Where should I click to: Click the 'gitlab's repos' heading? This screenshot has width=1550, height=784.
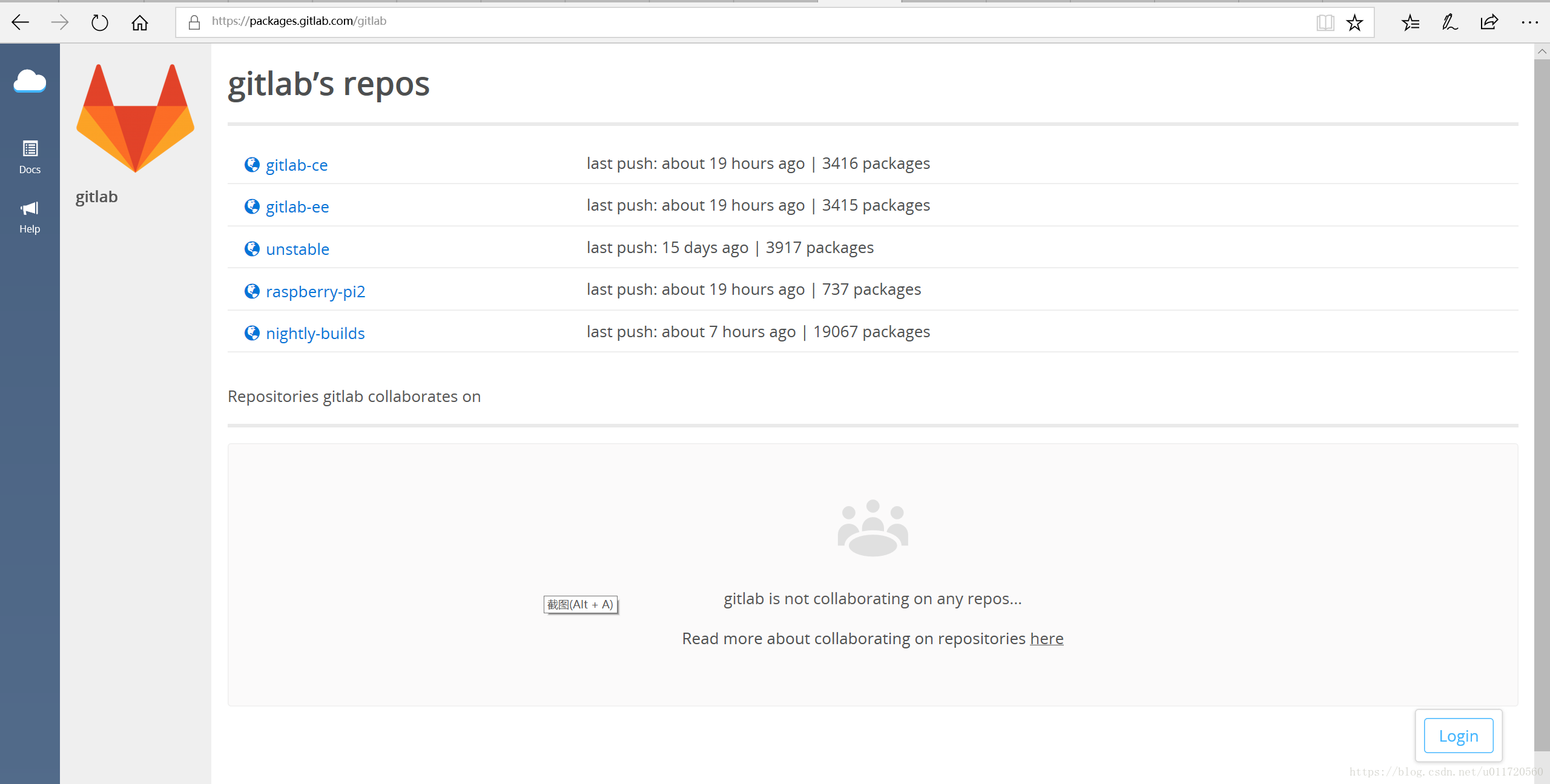(328, 84)
